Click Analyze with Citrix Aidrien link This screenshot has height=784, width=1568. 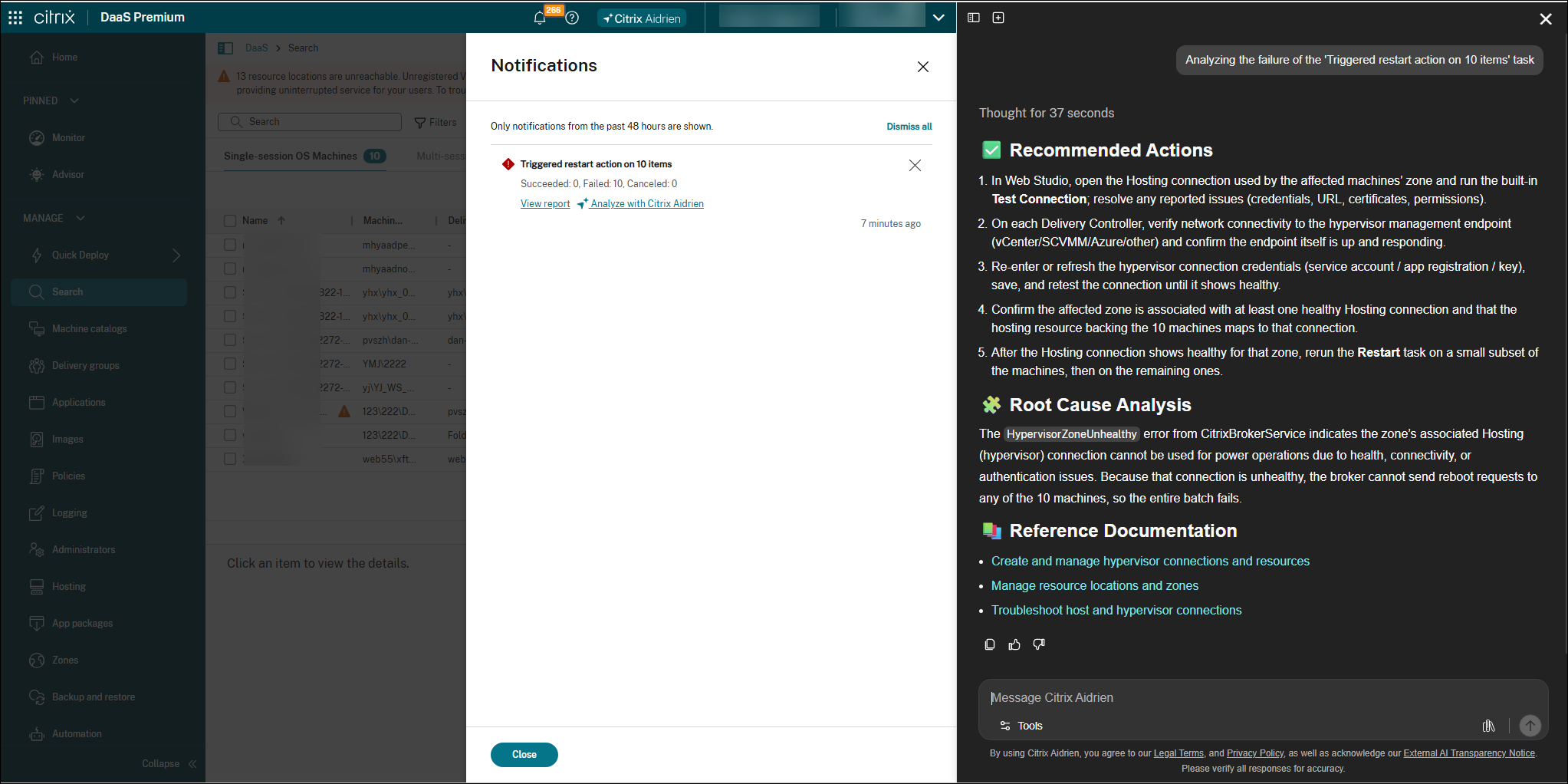point(647,204)
